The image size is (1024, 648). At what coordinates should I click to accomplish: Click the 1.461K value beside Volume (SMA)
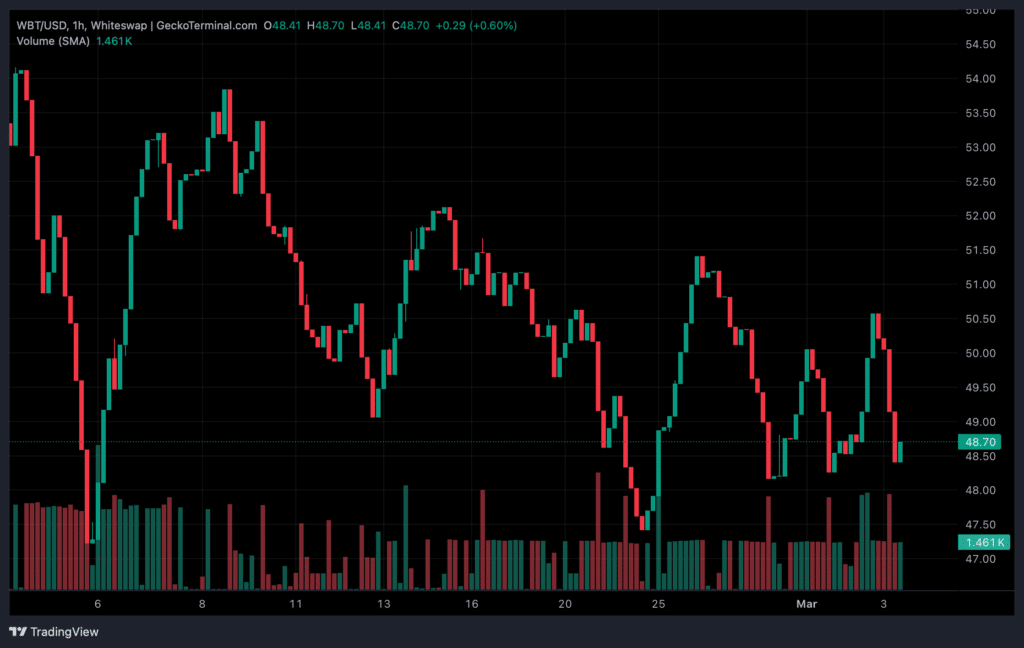coord(115,41)
